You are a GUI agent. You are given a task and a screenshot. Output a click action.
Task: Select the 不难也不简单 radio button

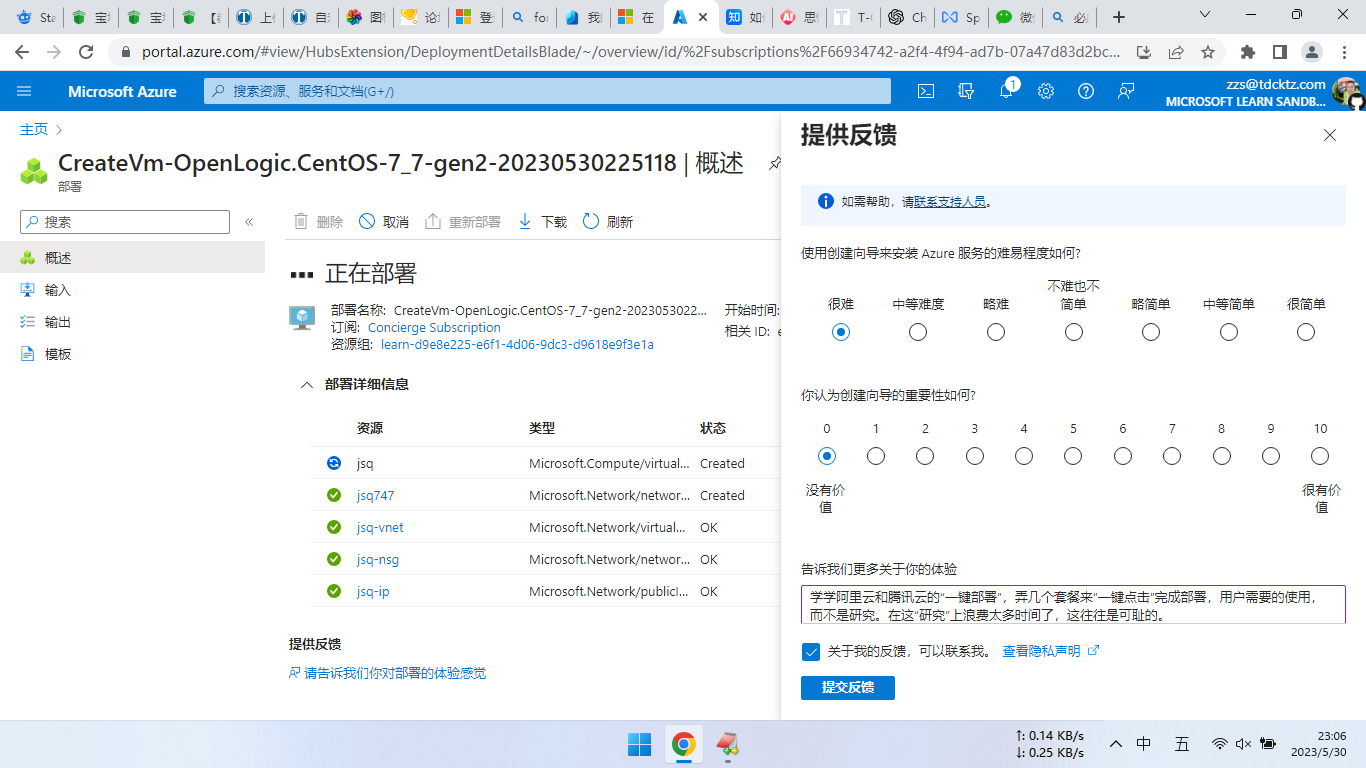click(x=1074, y=332)
